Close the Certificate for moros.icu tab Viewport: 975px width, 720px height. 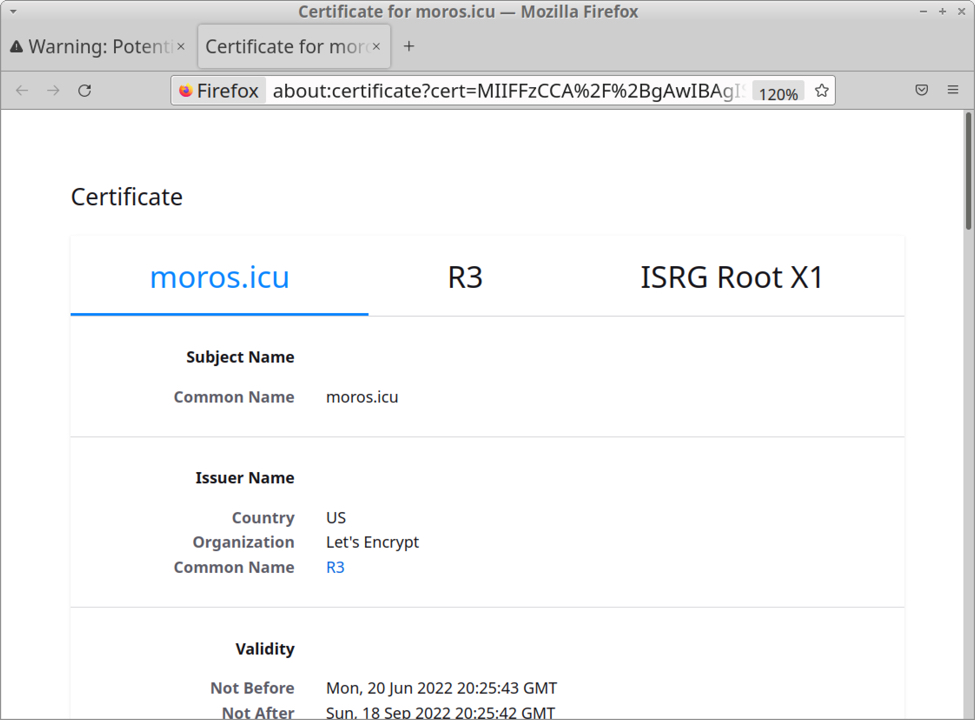pyautogui.click(x=376, y=46)
